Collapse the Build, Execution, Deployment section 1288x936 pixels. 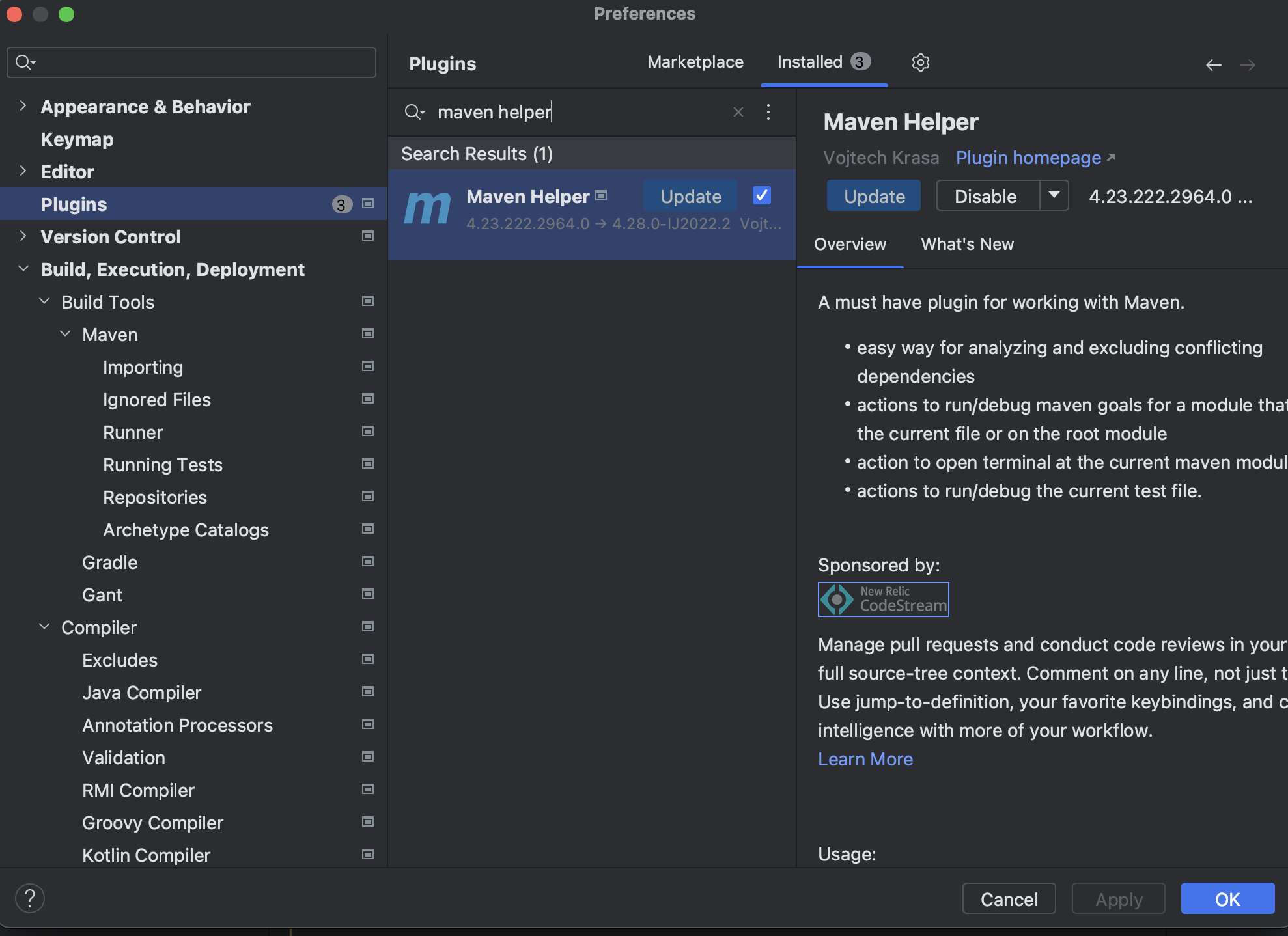(23, 269)
